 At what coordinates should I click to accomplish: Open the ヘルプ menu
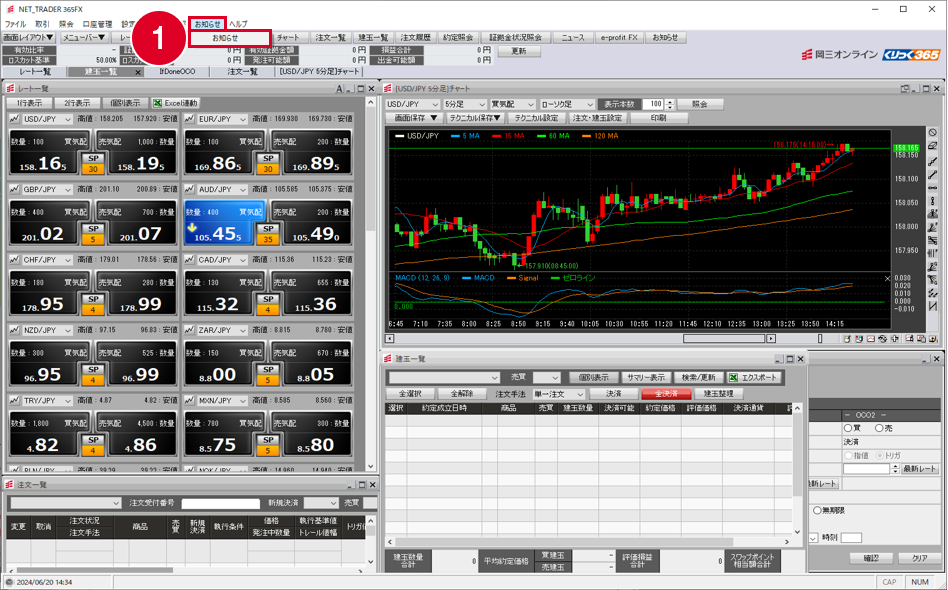coord(238,24)
